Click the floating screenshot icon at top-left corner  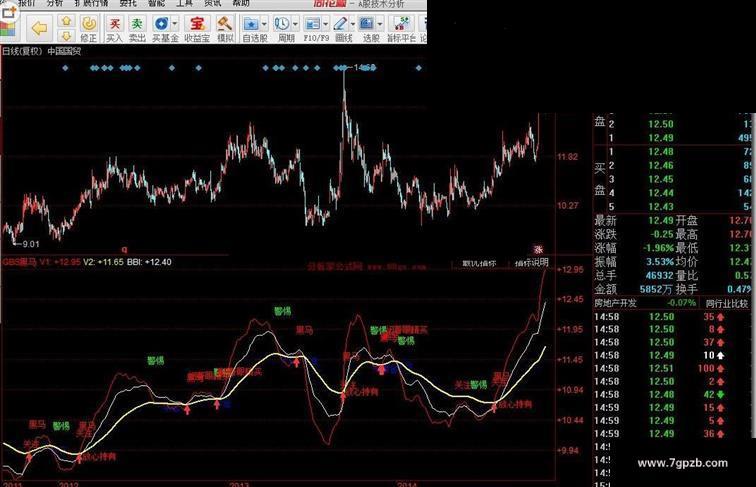click(x=8, y=12)
